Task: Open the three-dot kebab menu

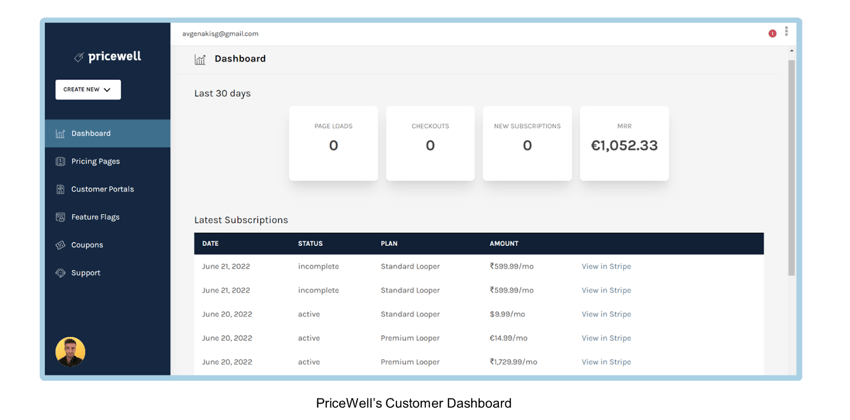Action: pyautogui.click(x=786, y=32)
